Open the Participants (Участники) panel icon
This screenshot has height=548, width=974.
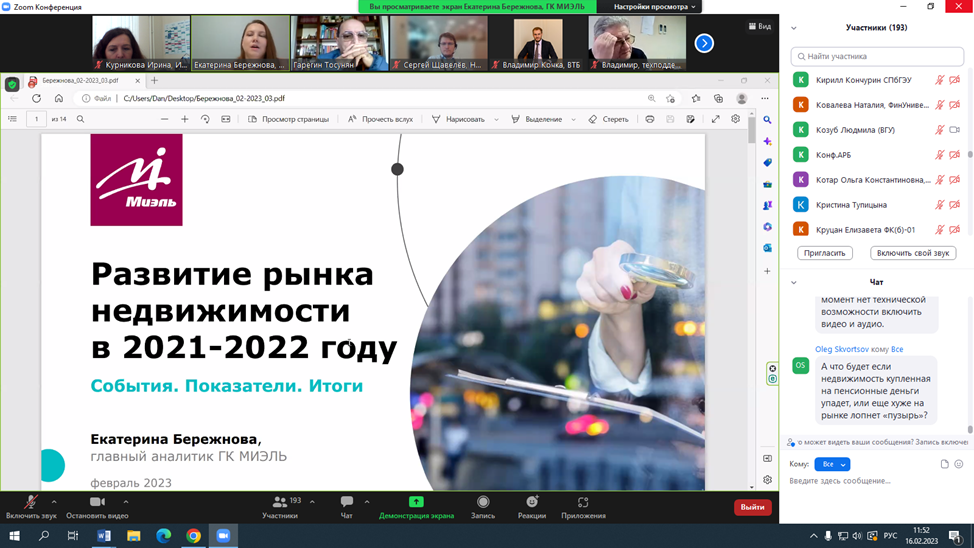point(280,503)
